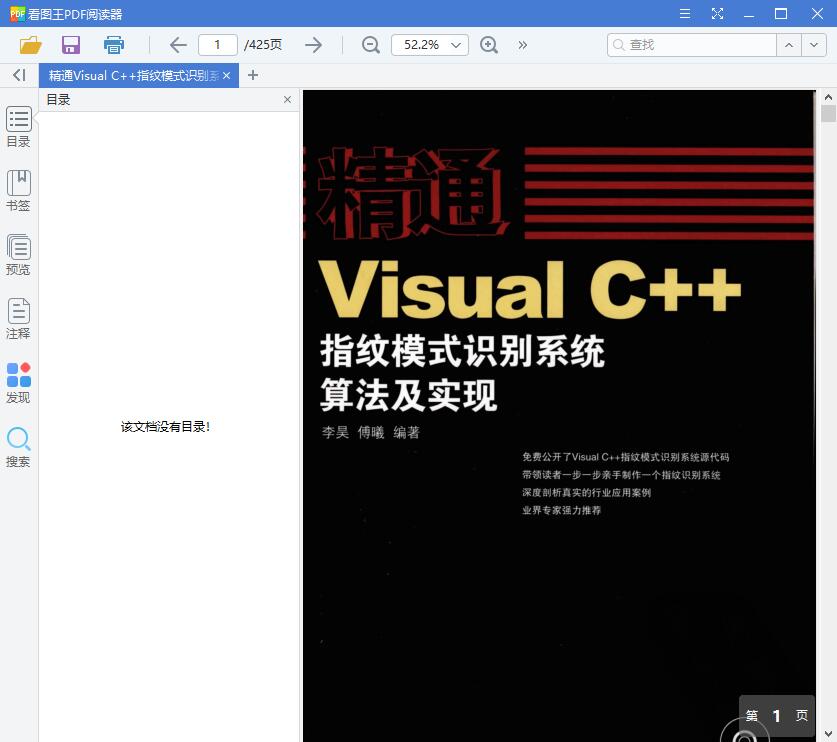Add a new tab with plus button

click(253, 76)
